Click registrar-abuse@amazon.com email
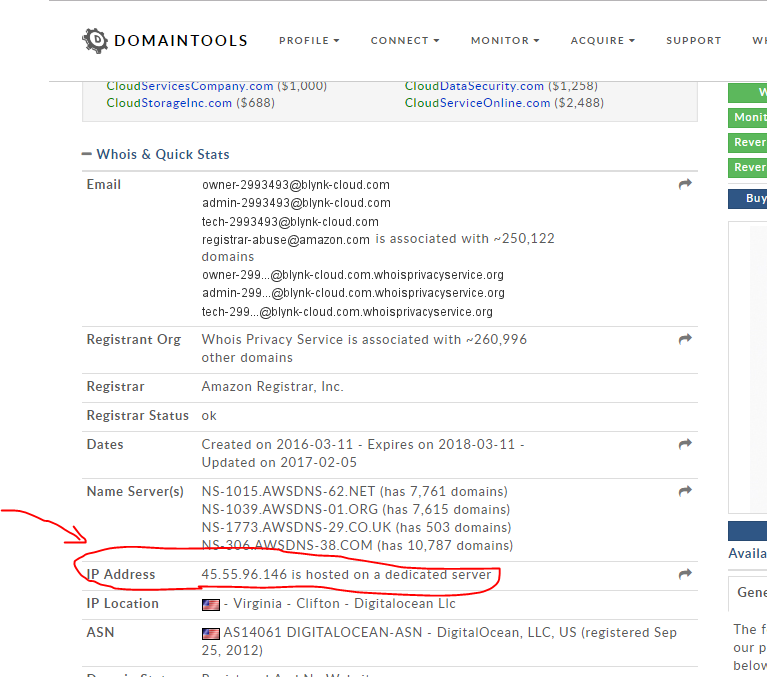 [x=286, y=240]
